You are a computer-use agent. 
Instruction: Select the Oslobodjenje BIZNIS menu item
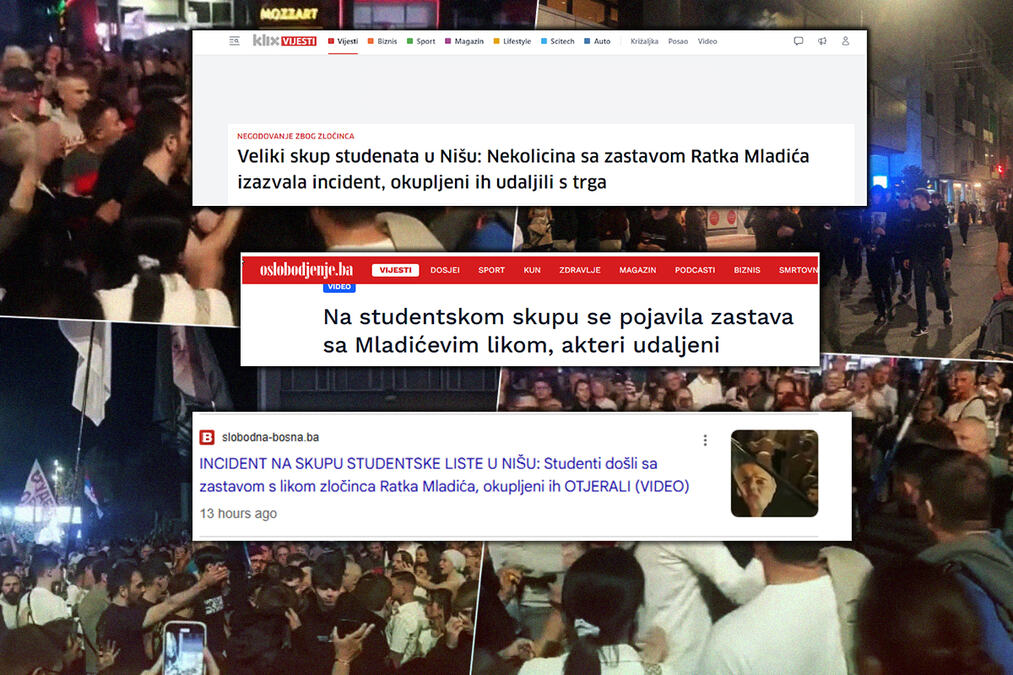tap(747, 270)
